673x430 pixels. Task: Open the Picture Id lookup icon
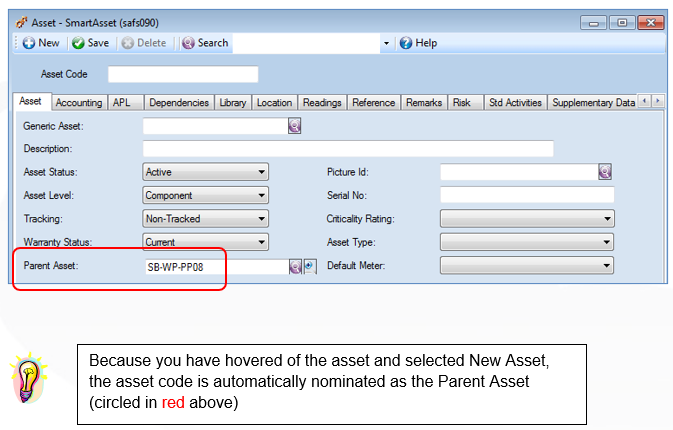click(605, 172)
